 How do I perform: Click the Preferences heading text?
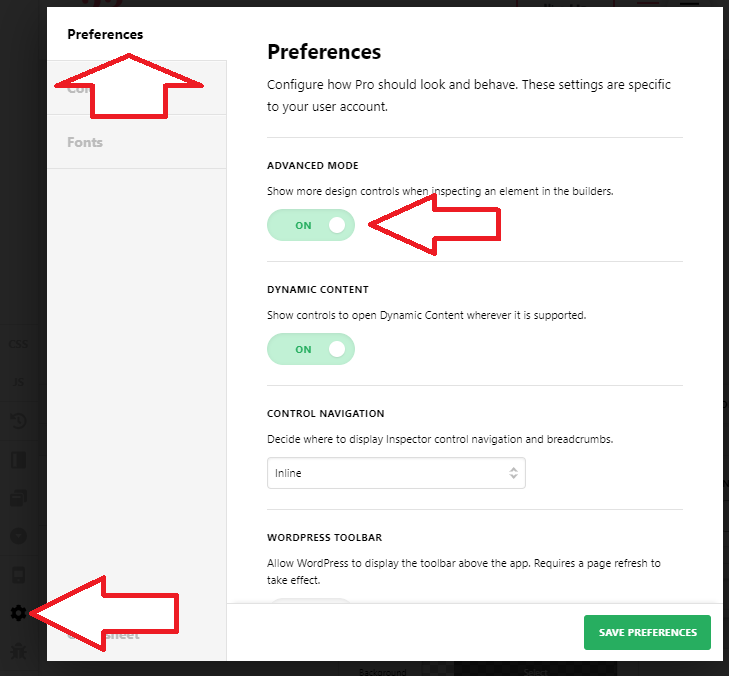[324, 52]
